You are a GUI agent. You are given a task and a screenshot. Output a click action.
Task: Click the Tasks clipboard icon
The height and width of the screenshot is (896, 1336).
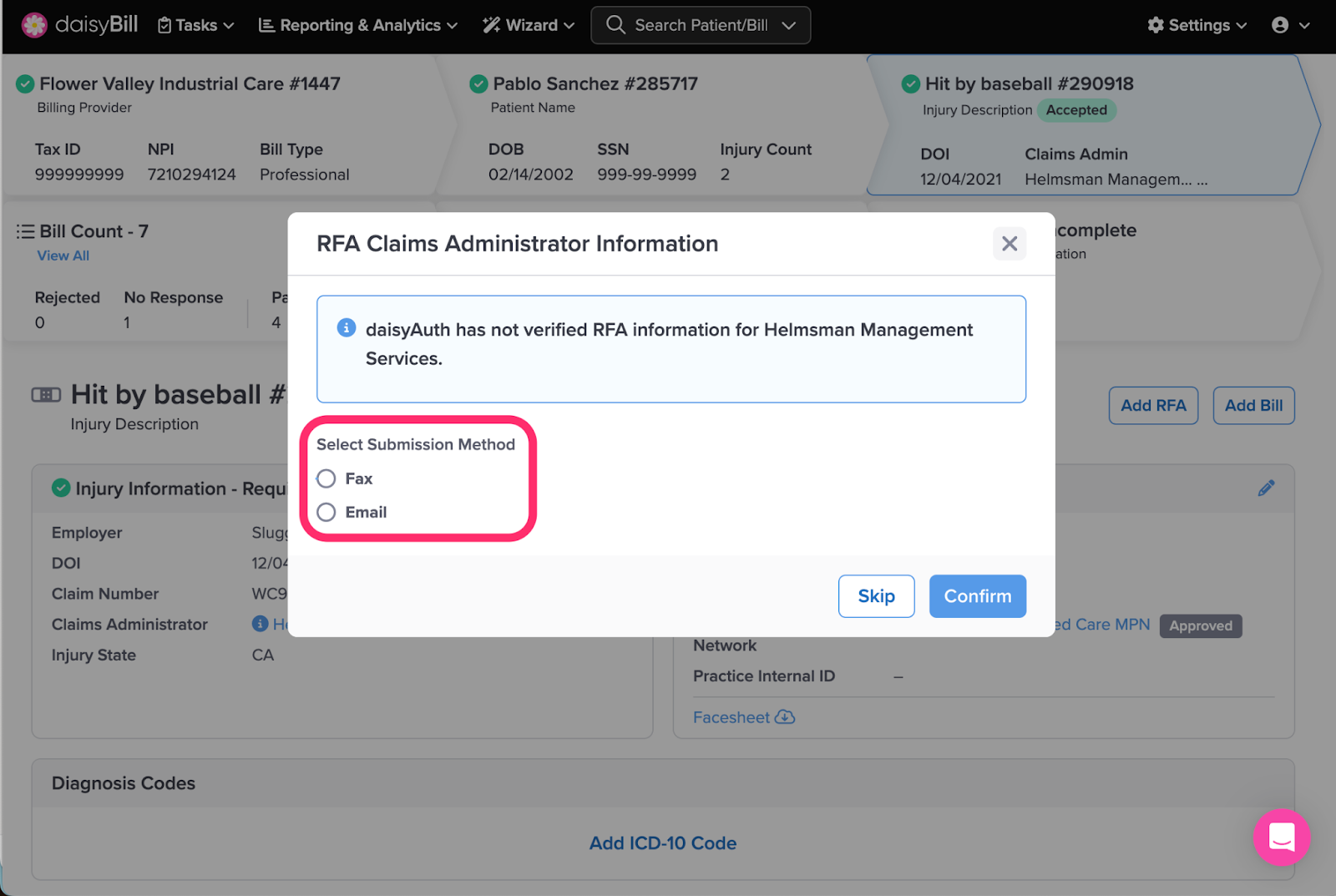point(164,25)
